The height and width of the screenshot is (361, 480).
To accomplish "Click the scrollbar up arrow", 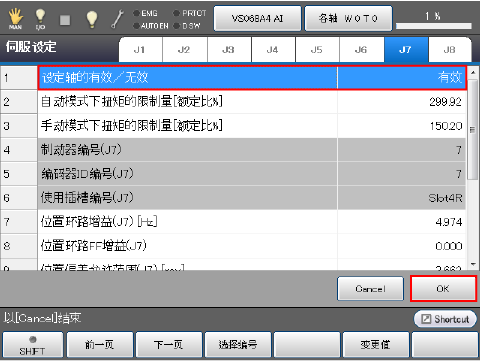I will [473, 72].
